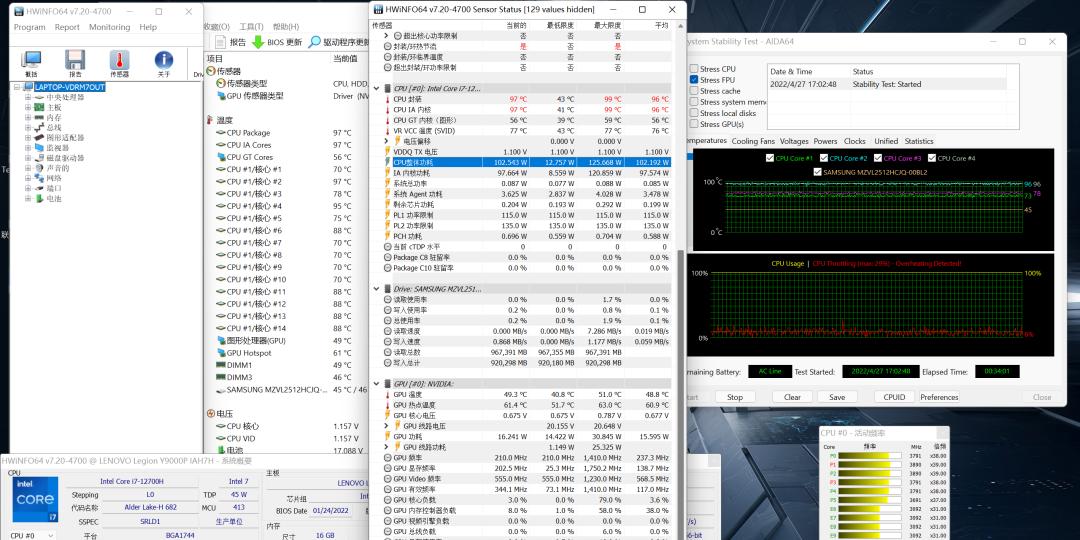
Task: Click the 传感器 group clock icon in AIDA64
Action: coord(210,71)
